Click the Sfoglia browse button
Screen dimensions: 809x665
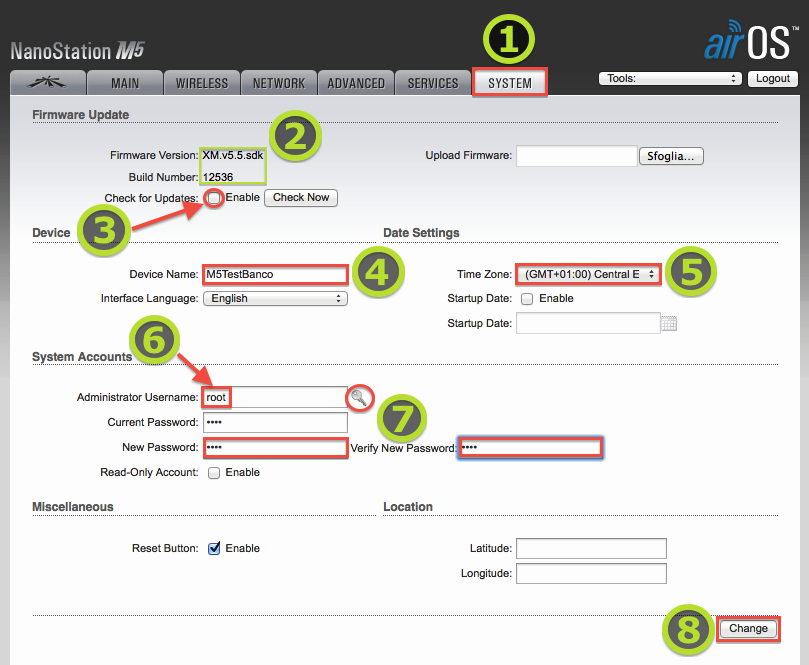(672, 156)
